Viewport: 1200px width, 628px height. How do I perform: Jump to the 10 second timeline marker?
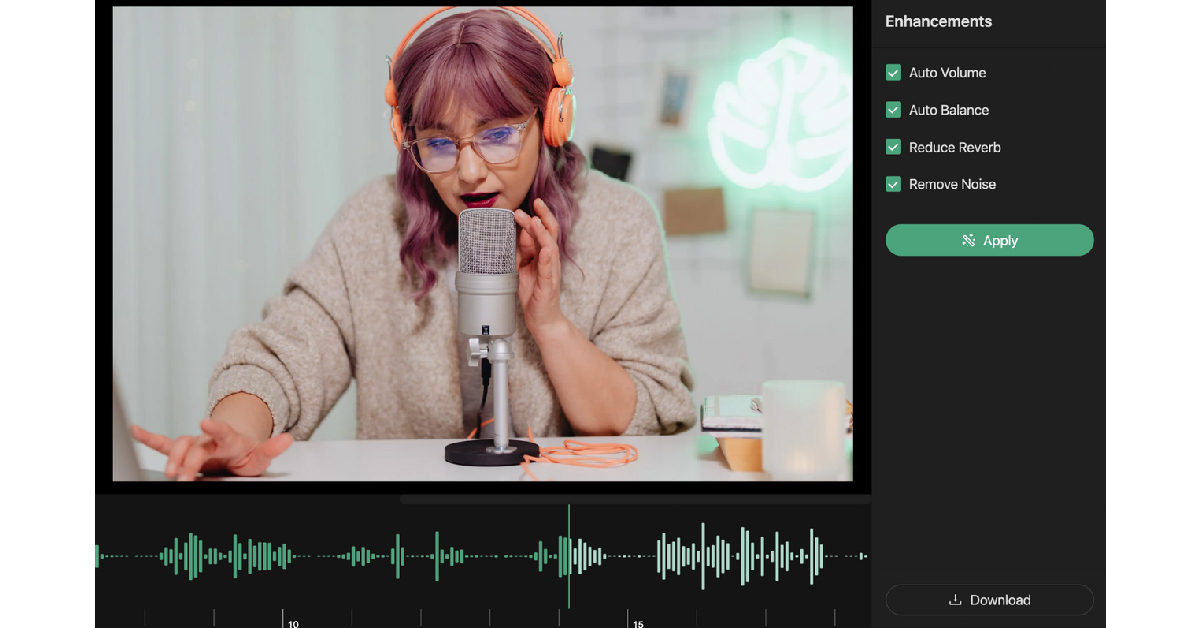[x=283, y=619]
